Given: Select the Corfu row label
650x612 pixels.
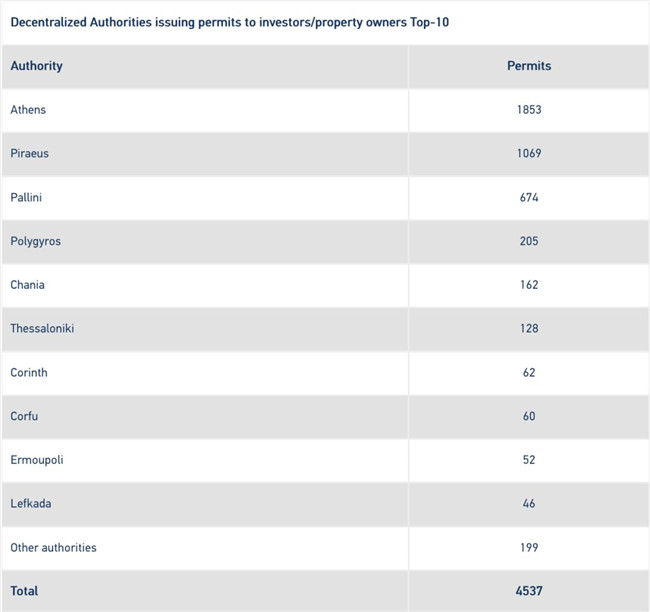Looking at the screenshot, I should tap(24, 416).
